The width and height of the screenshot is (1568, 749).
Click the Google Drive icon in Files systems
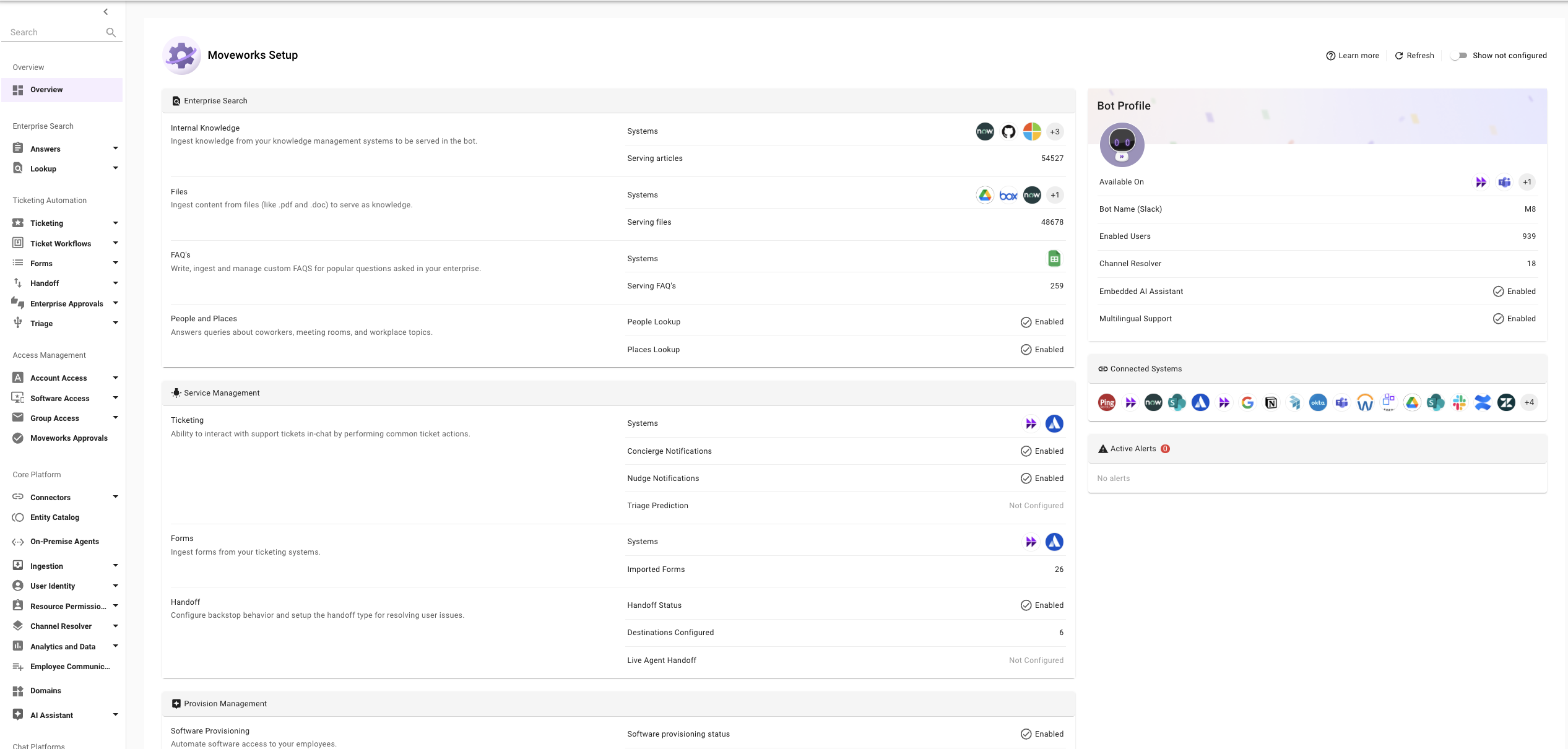[985, 195]
